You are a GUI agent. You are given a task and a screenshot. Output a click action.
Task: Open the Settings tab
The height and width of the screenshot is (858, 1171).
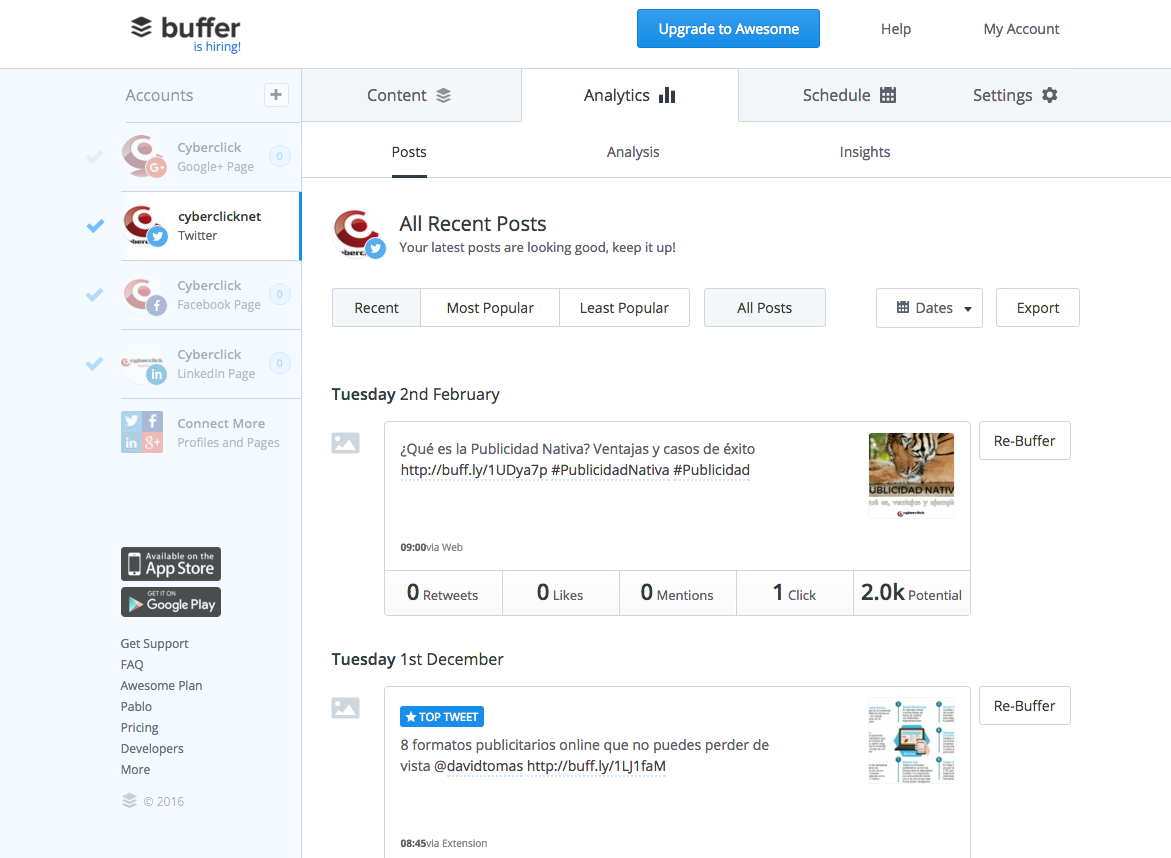1015,96
